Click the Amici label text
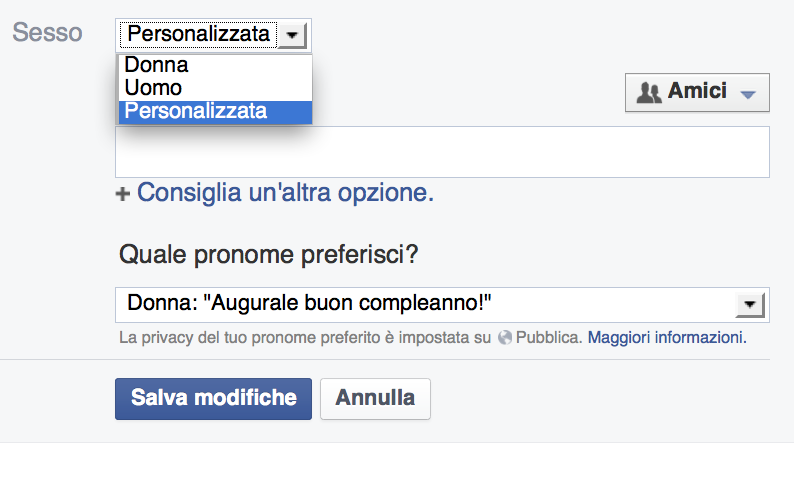 pos(696,92)
